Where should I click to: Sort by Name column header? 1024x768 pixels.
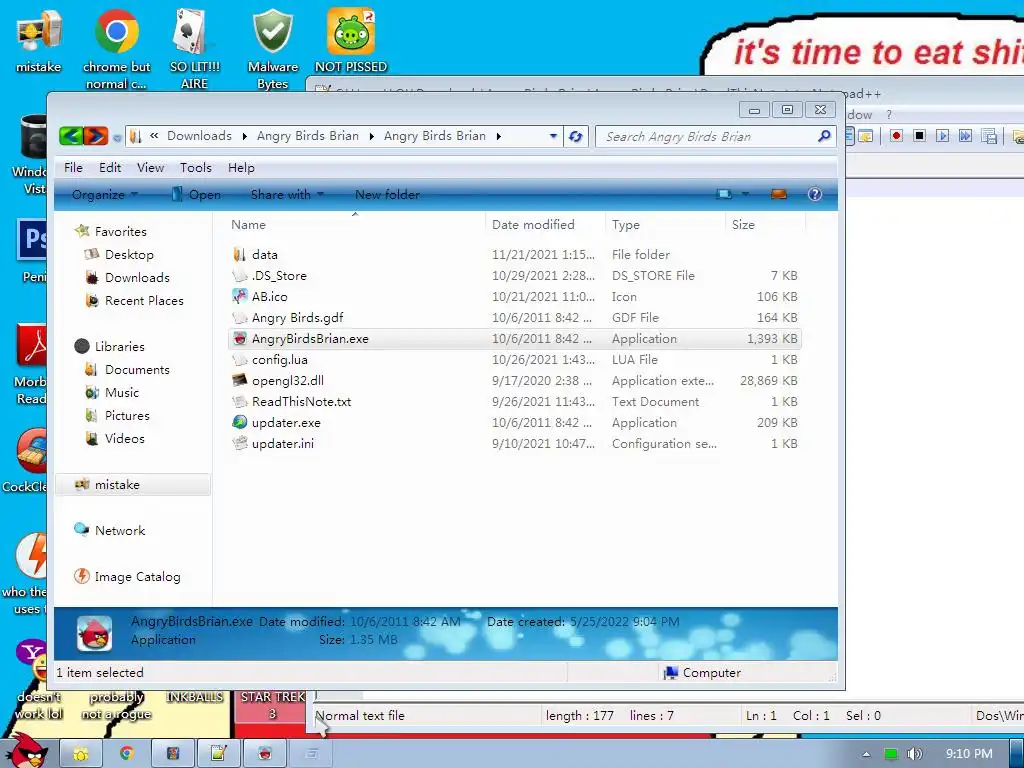(355, 225)
